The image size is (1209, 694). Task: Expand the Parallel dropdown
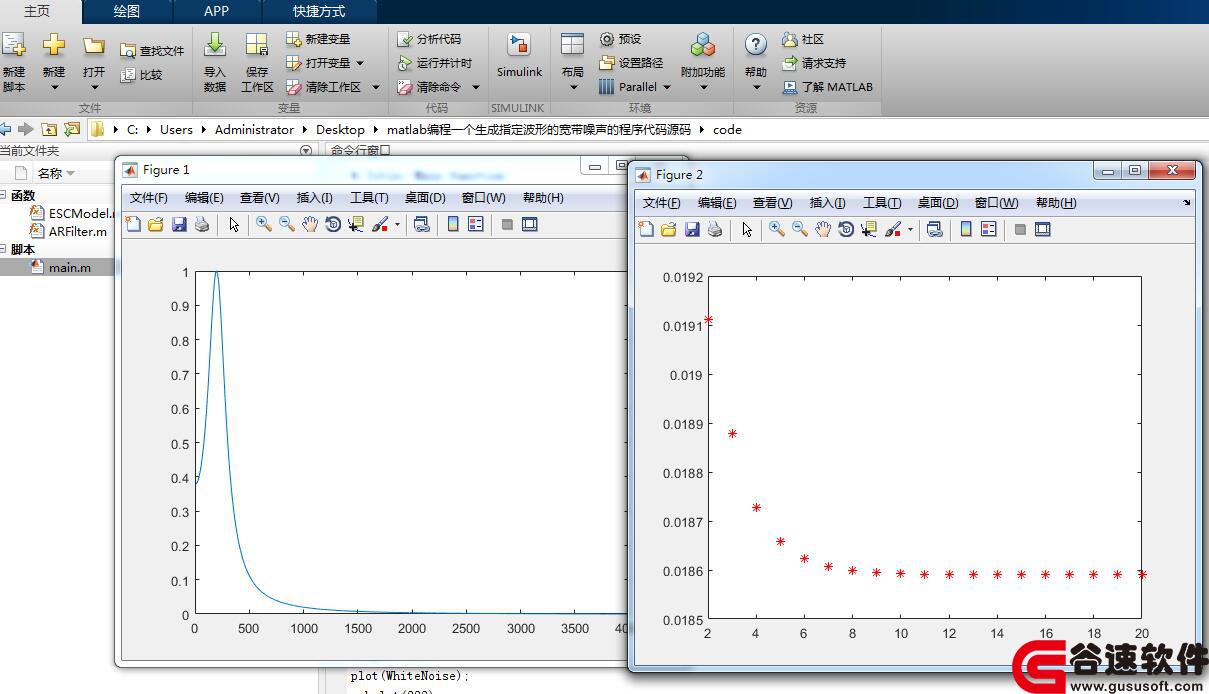[x=667, y=87]
